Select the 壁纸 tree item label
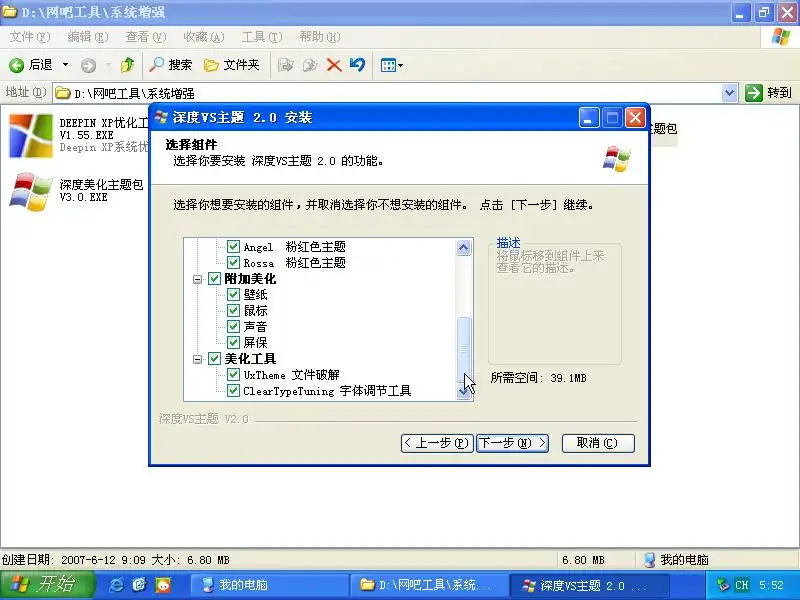Image resolution: width=800 pixels, height=600 pixels. pyautogui.click(x=256, y=294)
